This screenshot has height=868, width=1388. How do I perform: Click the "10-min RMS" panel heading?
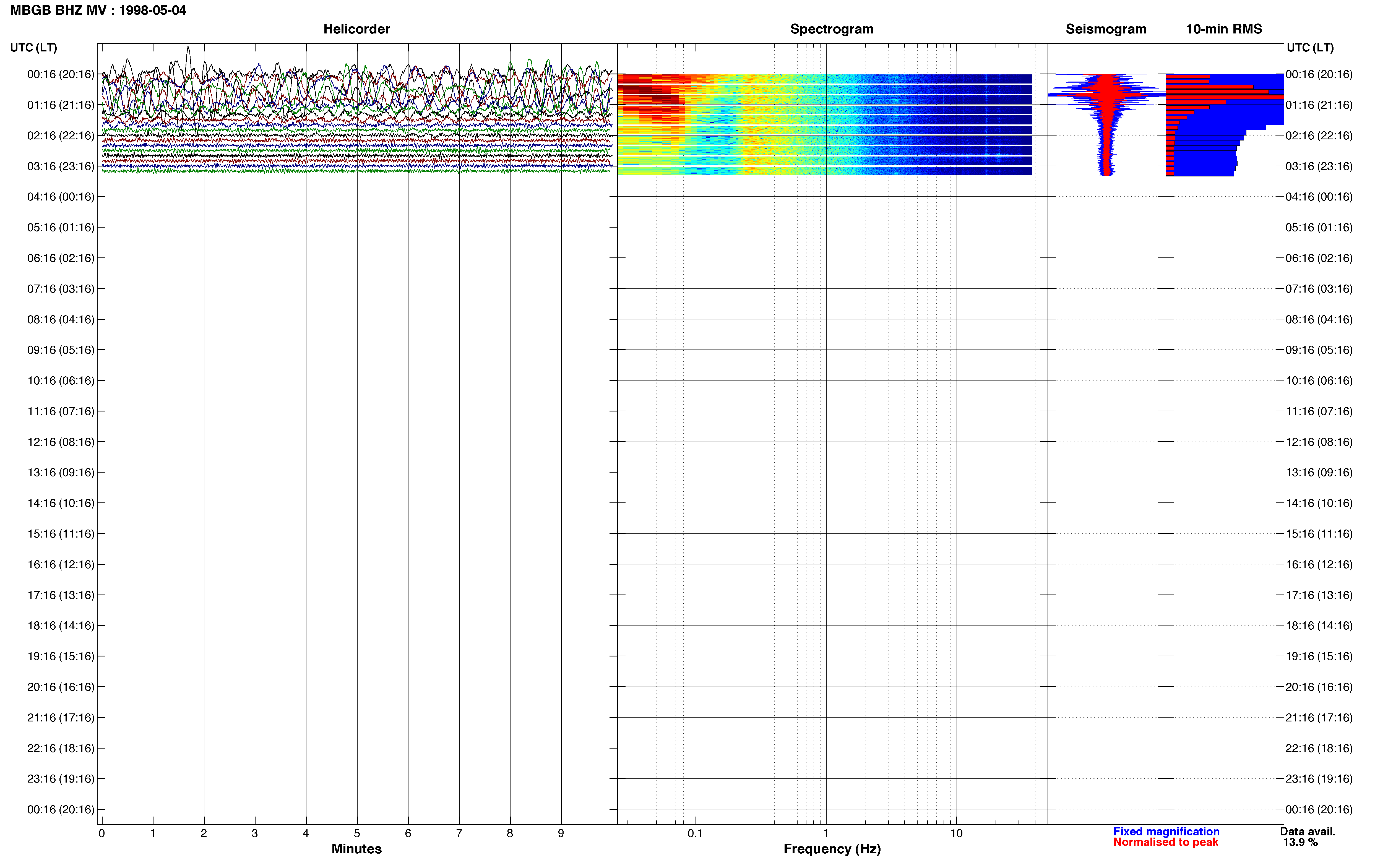coord(1224,29)
